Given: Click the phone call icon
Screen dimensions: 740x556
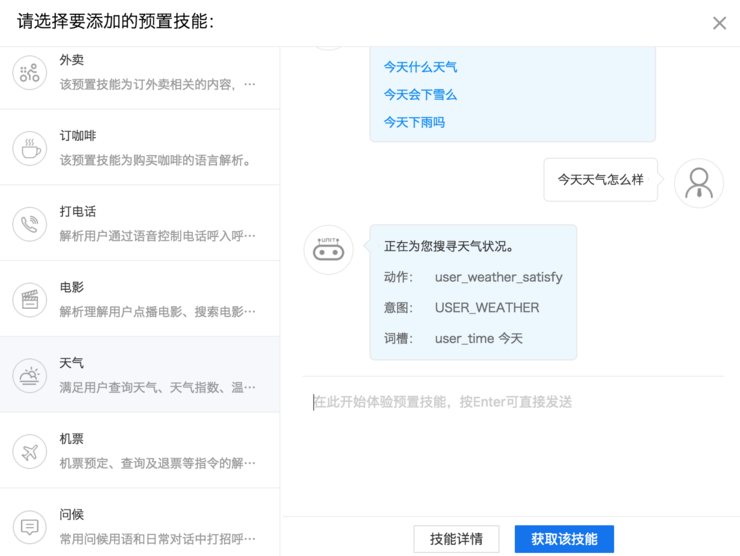Looking at the screenshot, I should point(30,224).
